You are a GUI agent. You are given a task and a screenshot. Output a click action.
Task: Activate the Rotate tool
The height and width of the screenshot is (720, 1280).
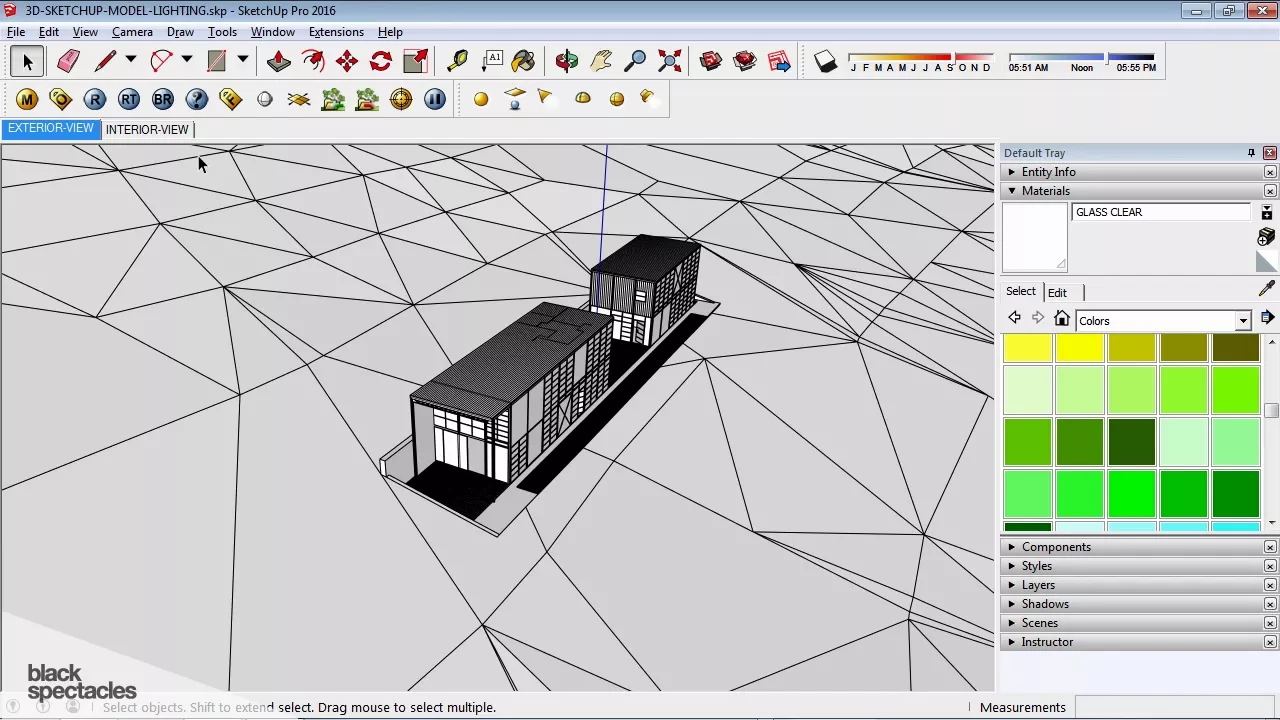click(x=381, y=62)
